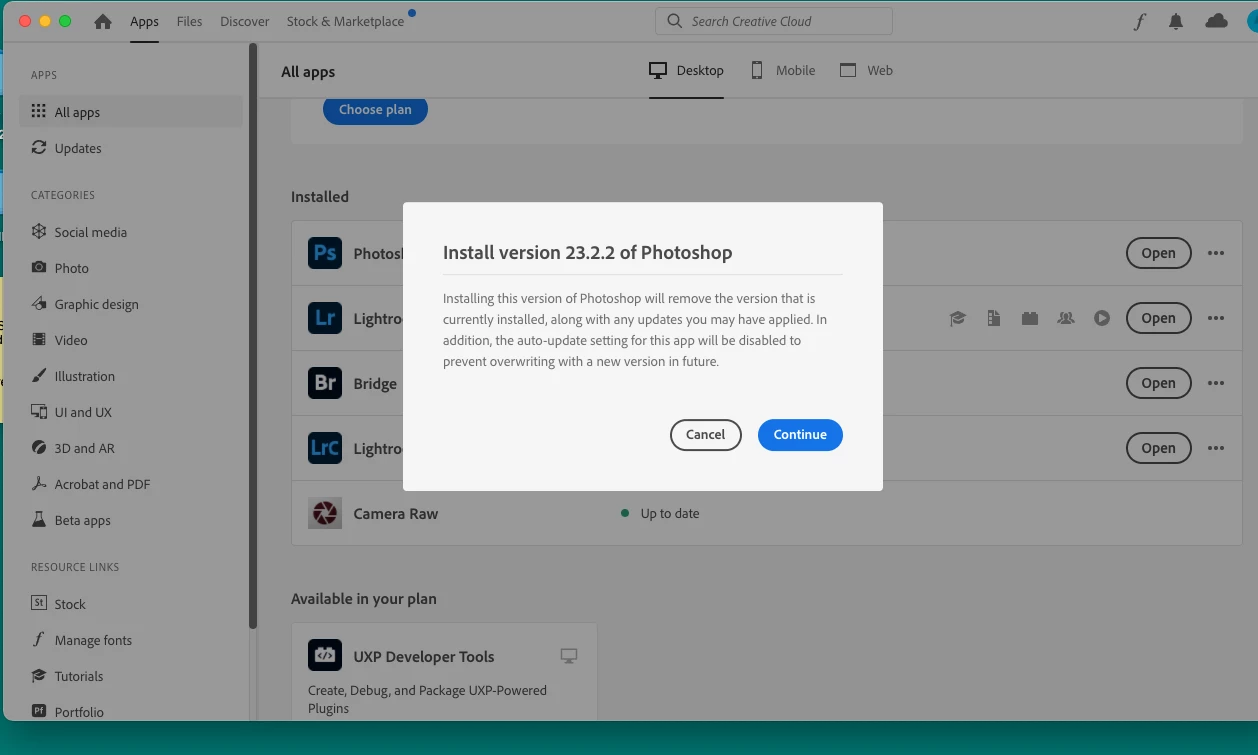Click the search magnifier icon
The image size is (1258, 755).
pyautogui.click(x=674, y=21)
